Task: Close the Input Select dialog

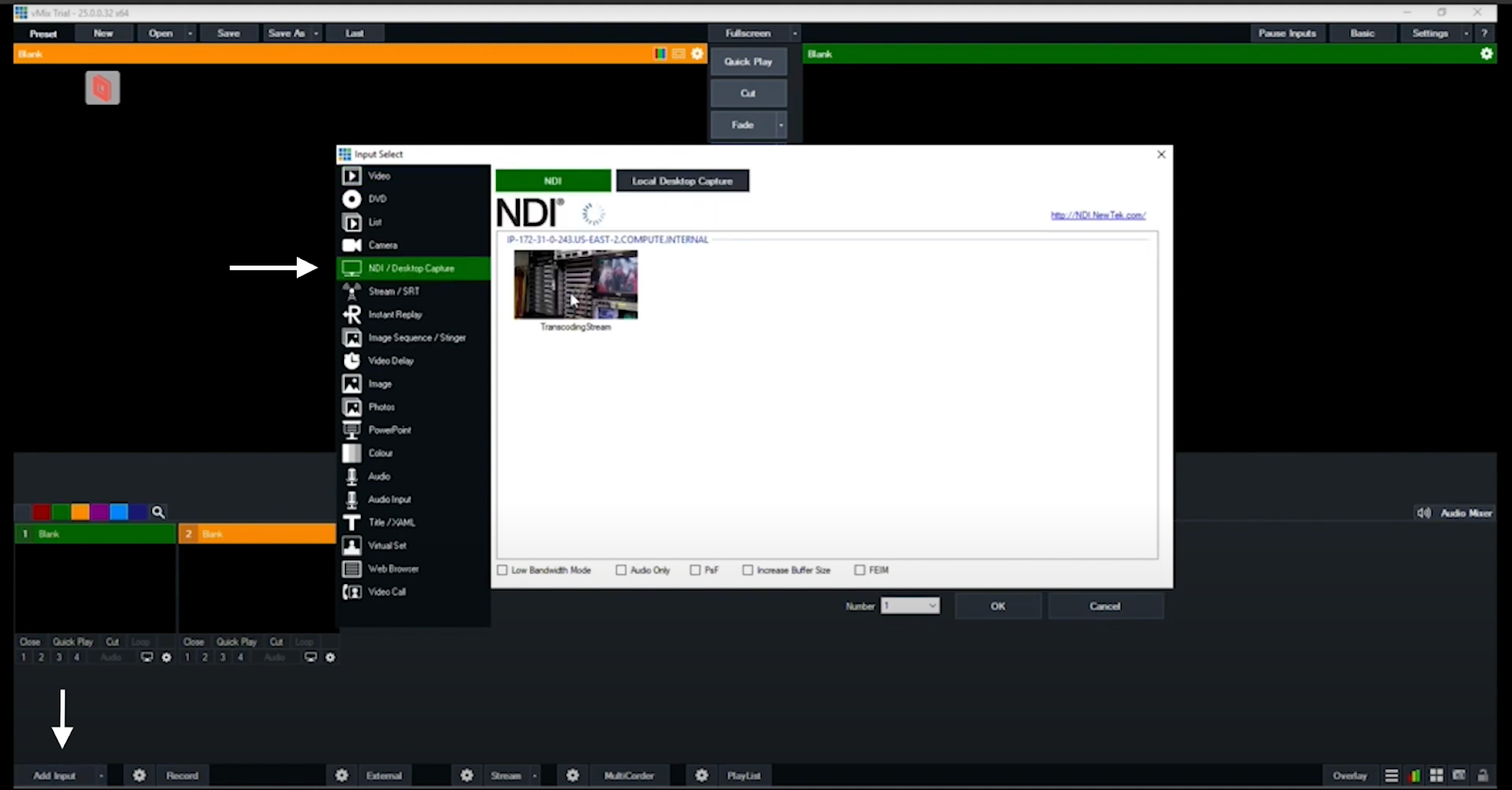Action: coord(1161,154)
